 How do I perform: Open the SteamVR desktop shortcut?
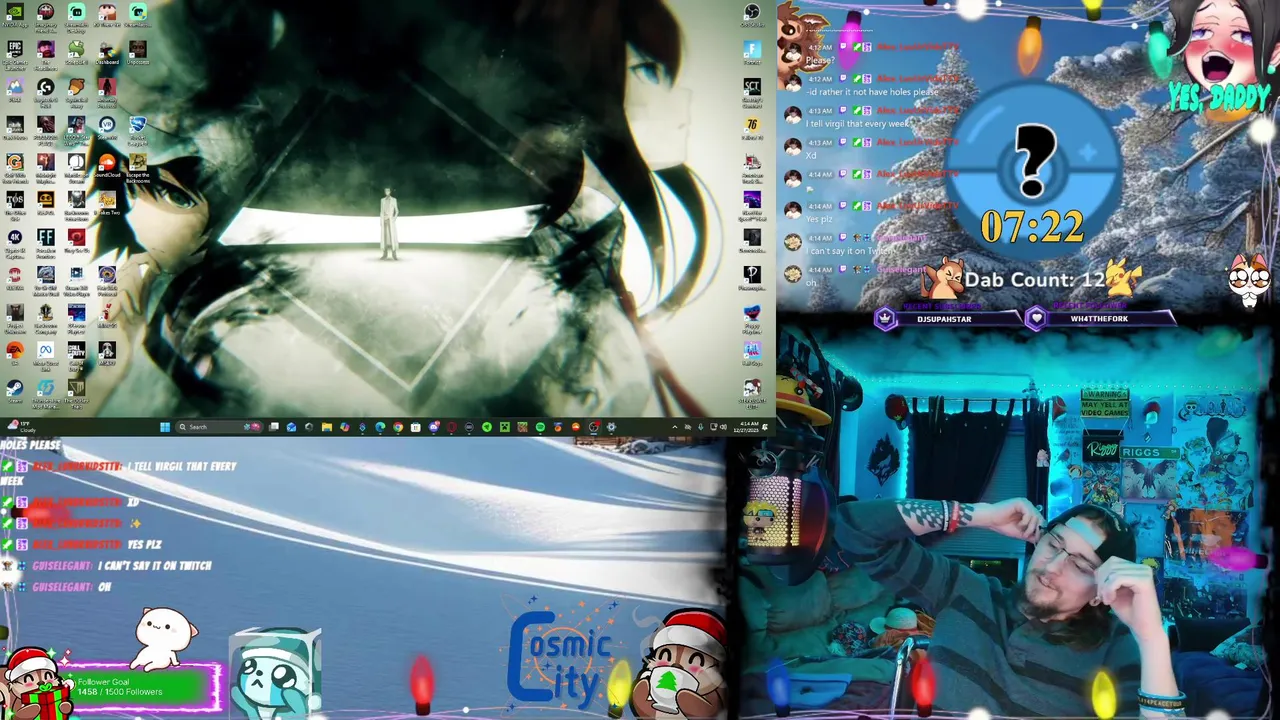point(107,128)
